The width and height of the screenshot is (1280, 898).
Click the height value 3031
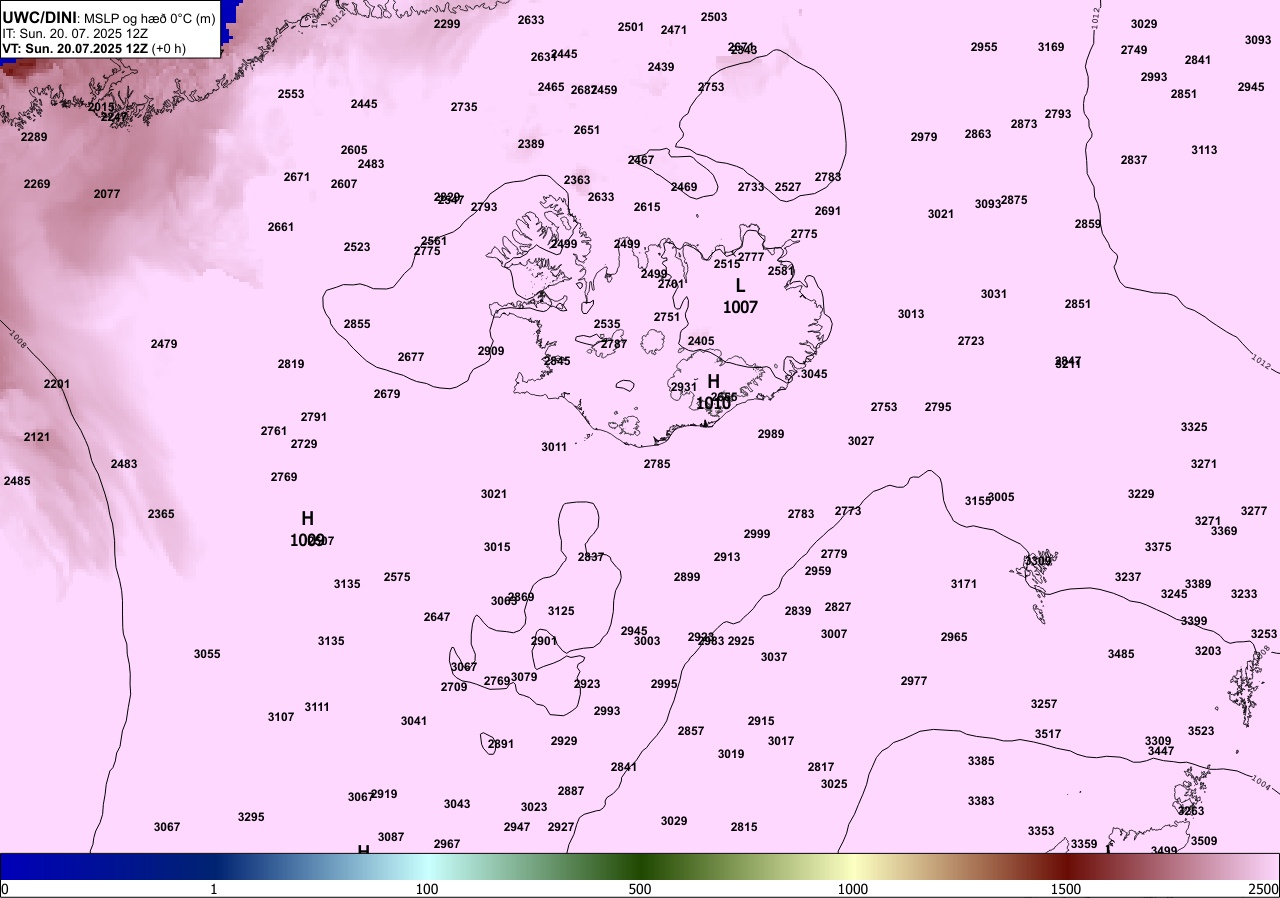[x=994, y=294]
